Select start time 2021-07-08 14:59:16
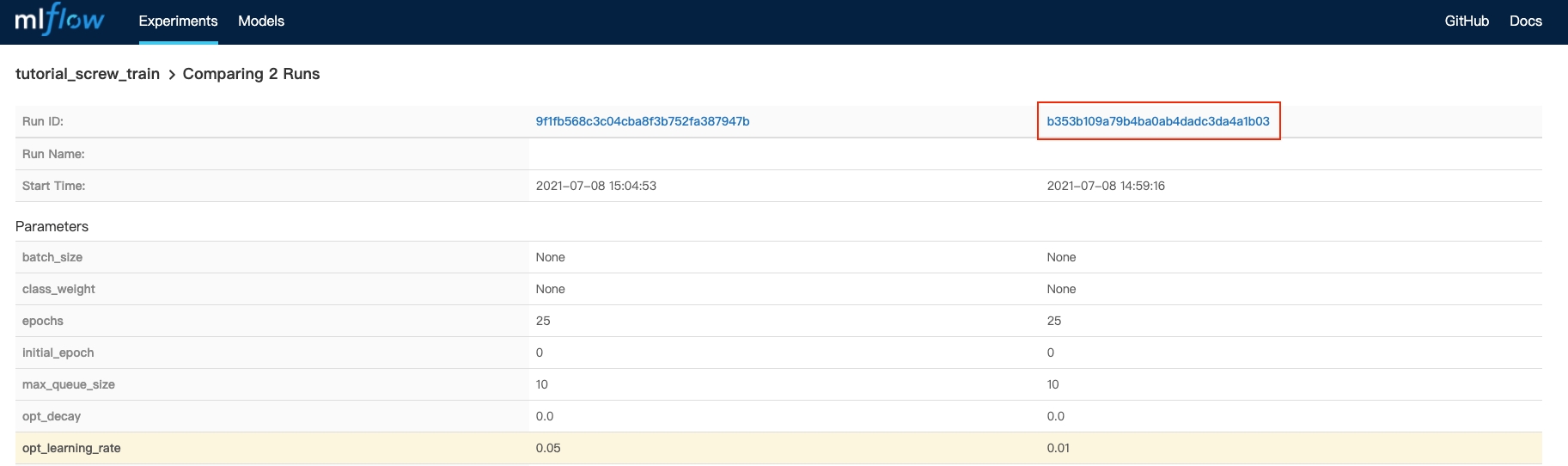The height and width of the screenshot is (466, 1568). pos(1106,186)
